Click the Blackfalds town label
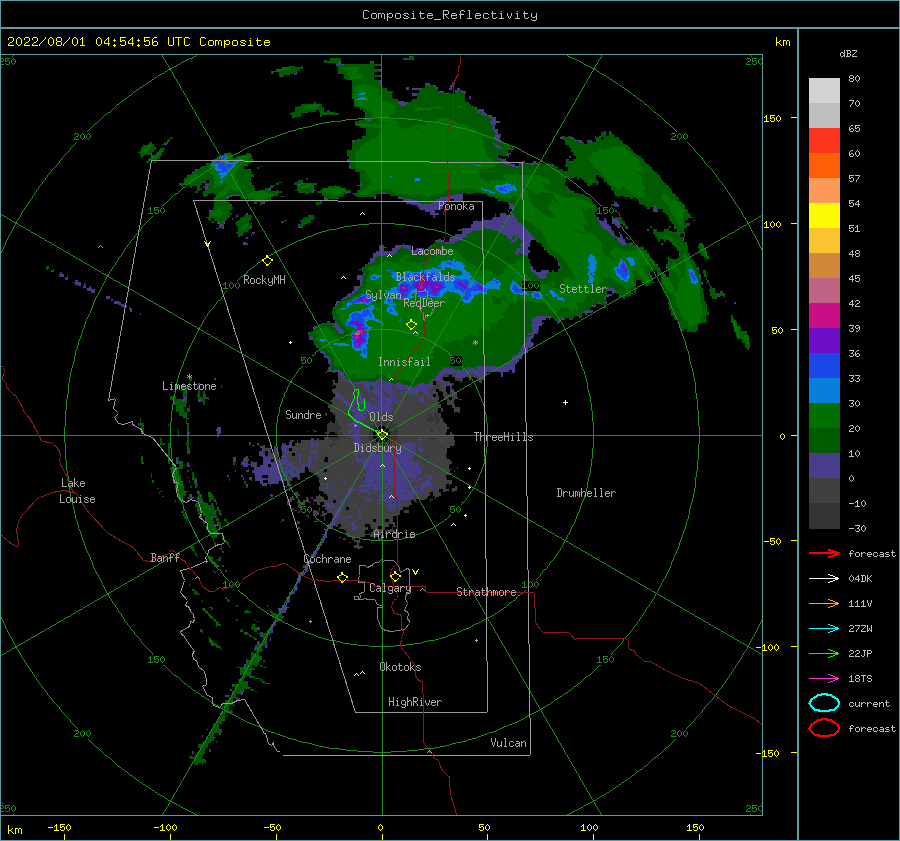900x841 pixels. coord(425,277)
